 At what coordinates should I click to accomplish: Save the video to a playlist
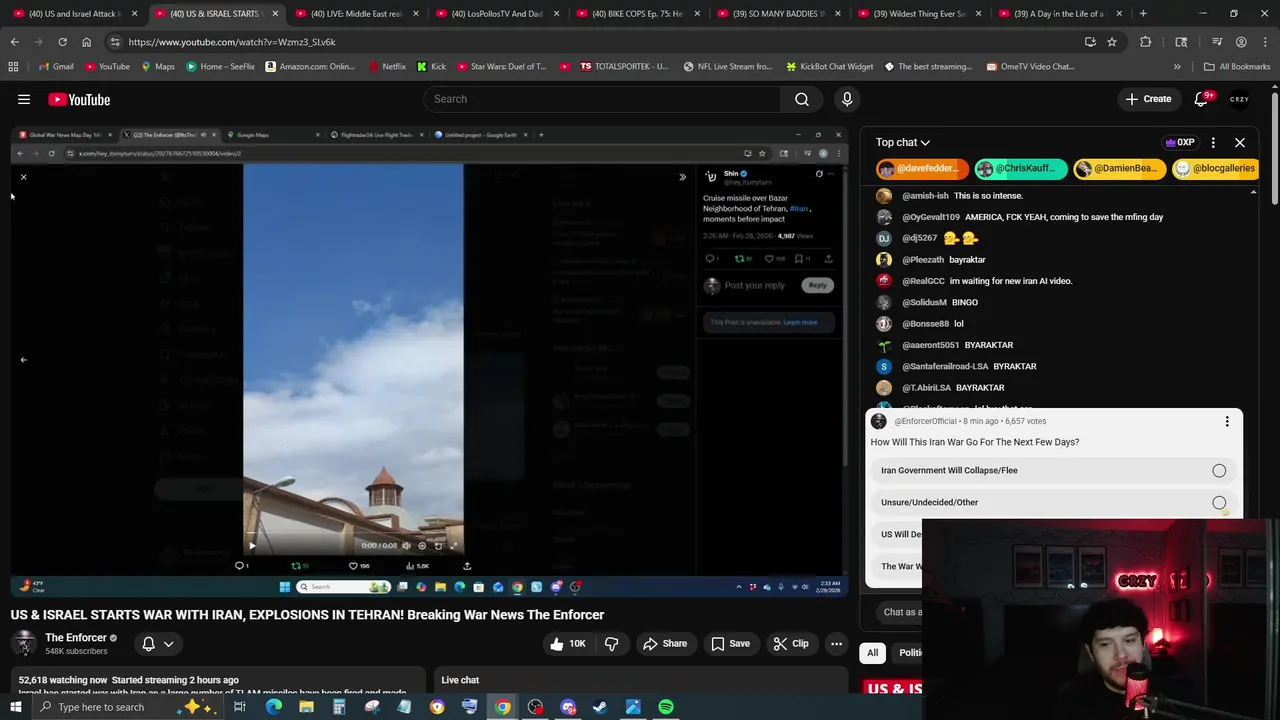pyautogui.click(x=730, y=644)
